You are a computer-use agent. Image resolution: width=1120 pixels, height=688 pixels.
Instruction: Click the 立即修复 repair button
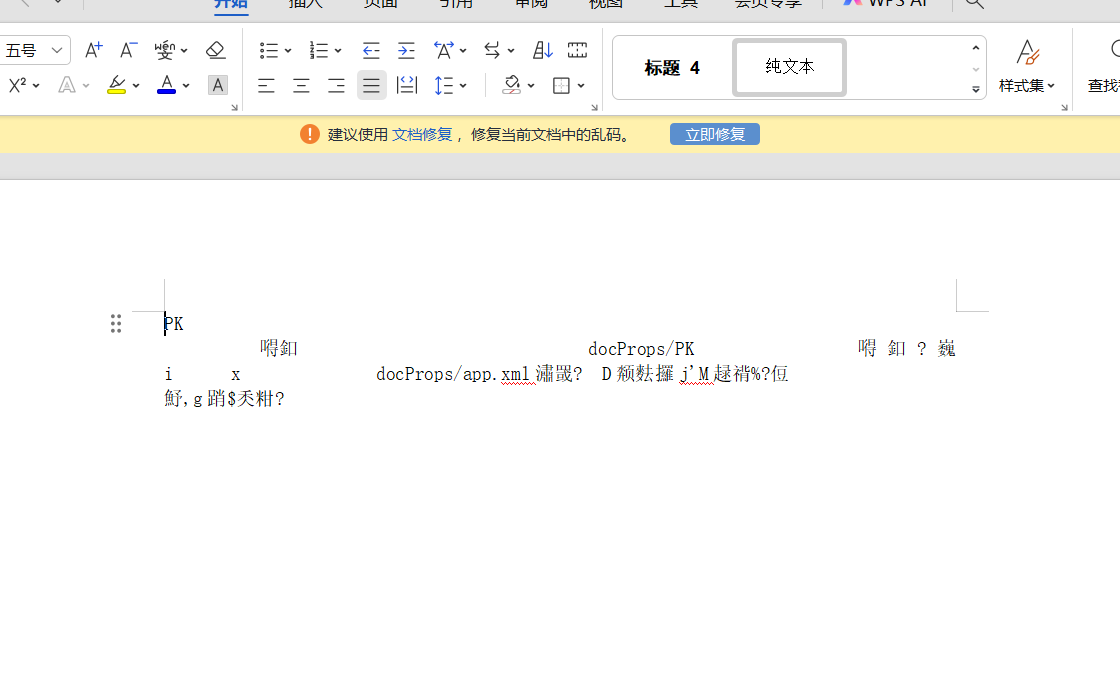coord(714,134)
